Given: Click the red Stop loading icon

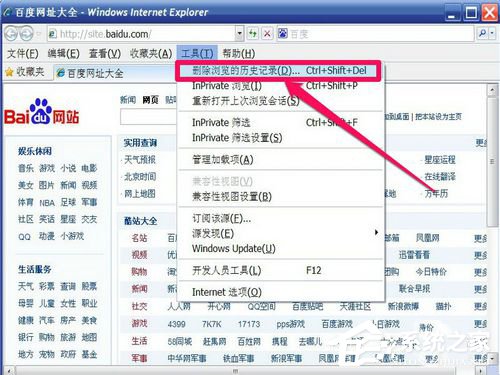Looking at the screenshot, I should (x=267, y=34).
